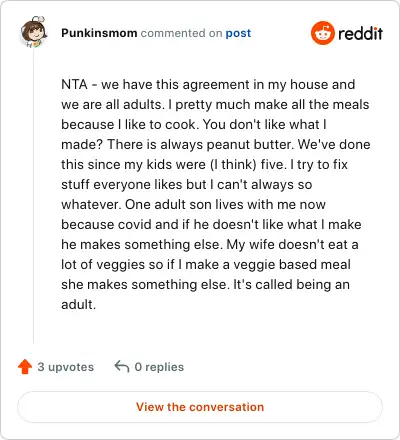Click the "3 upvotes" count label
Screen dimensions: 400x440
[x=66, y=367]
